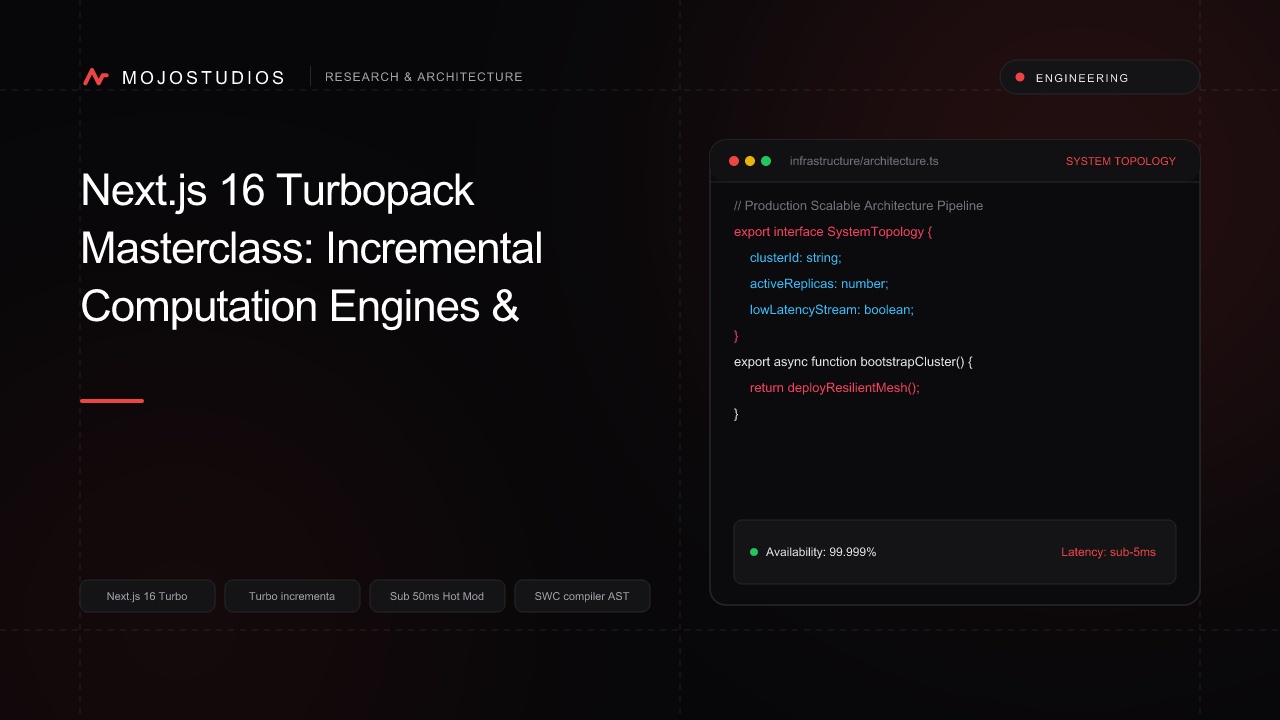Click the red dot in Engineering badge
1280x720 pixels.
[1020, 77]
